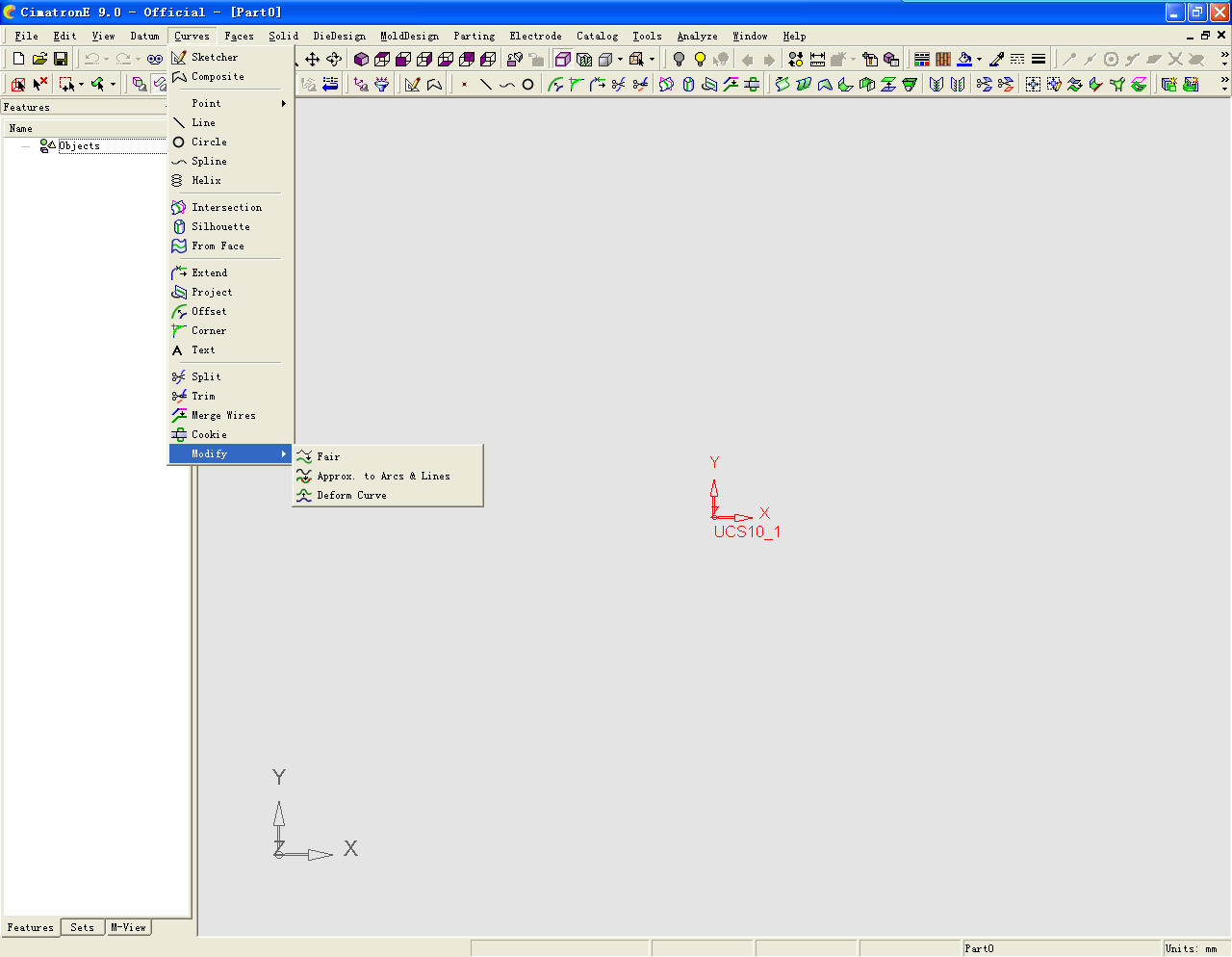Image resolution: width=1232 pixels, height=957 pixels.
Task: Open the Parting menu
Action: (x=475, y=36)
